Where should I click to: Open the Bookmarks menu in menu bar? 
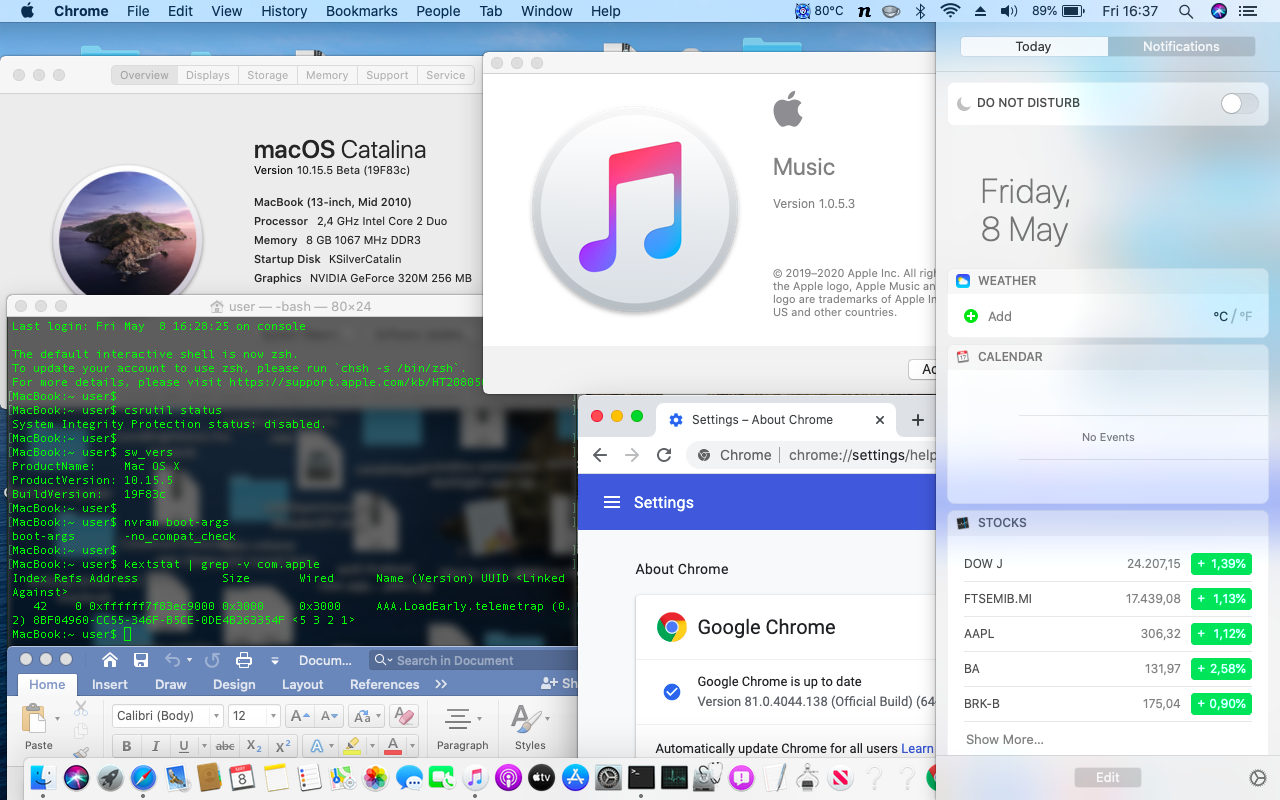click(x=361, y=11)
